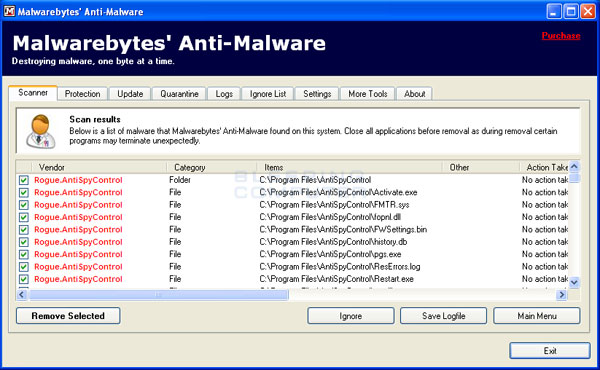Image resolution: width=600 pixels, height=370 pixels.
Task: Close the Malwarebytes window
Action: pos(588,11)
